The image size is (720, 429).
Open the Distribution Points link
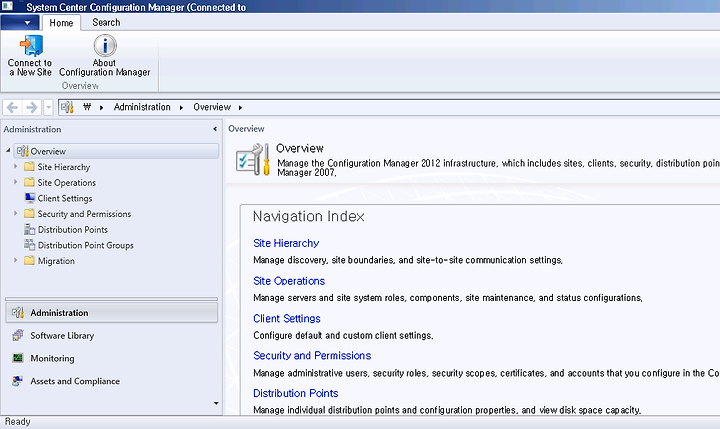coord(295,393)
